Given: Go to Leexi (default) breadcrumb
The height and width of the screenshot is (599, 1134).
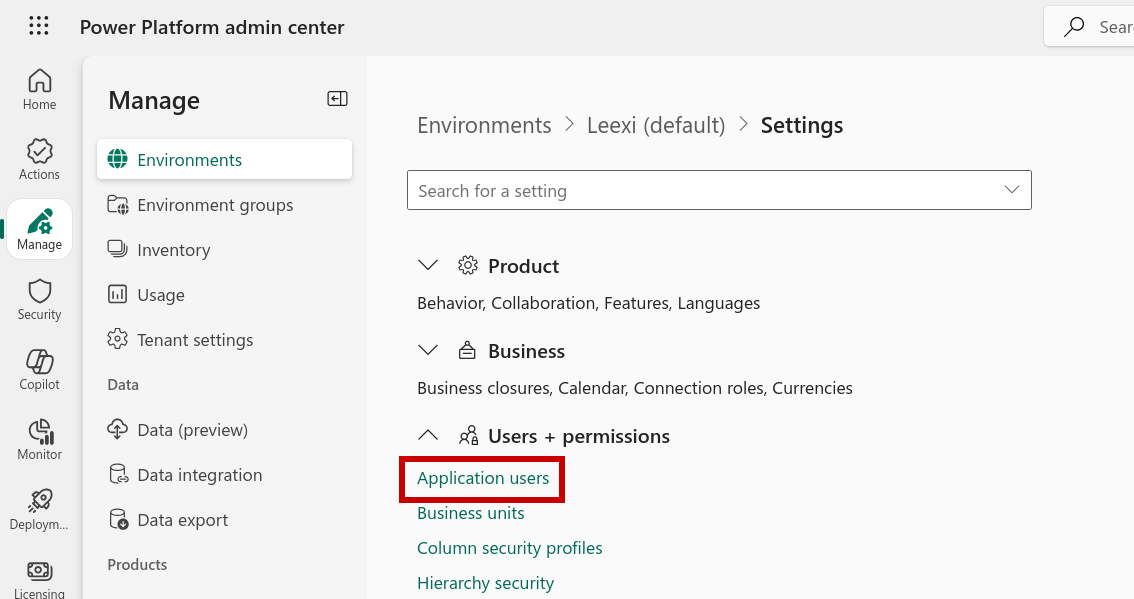Looking at the screenshot, I should click(x=656, y=125).
